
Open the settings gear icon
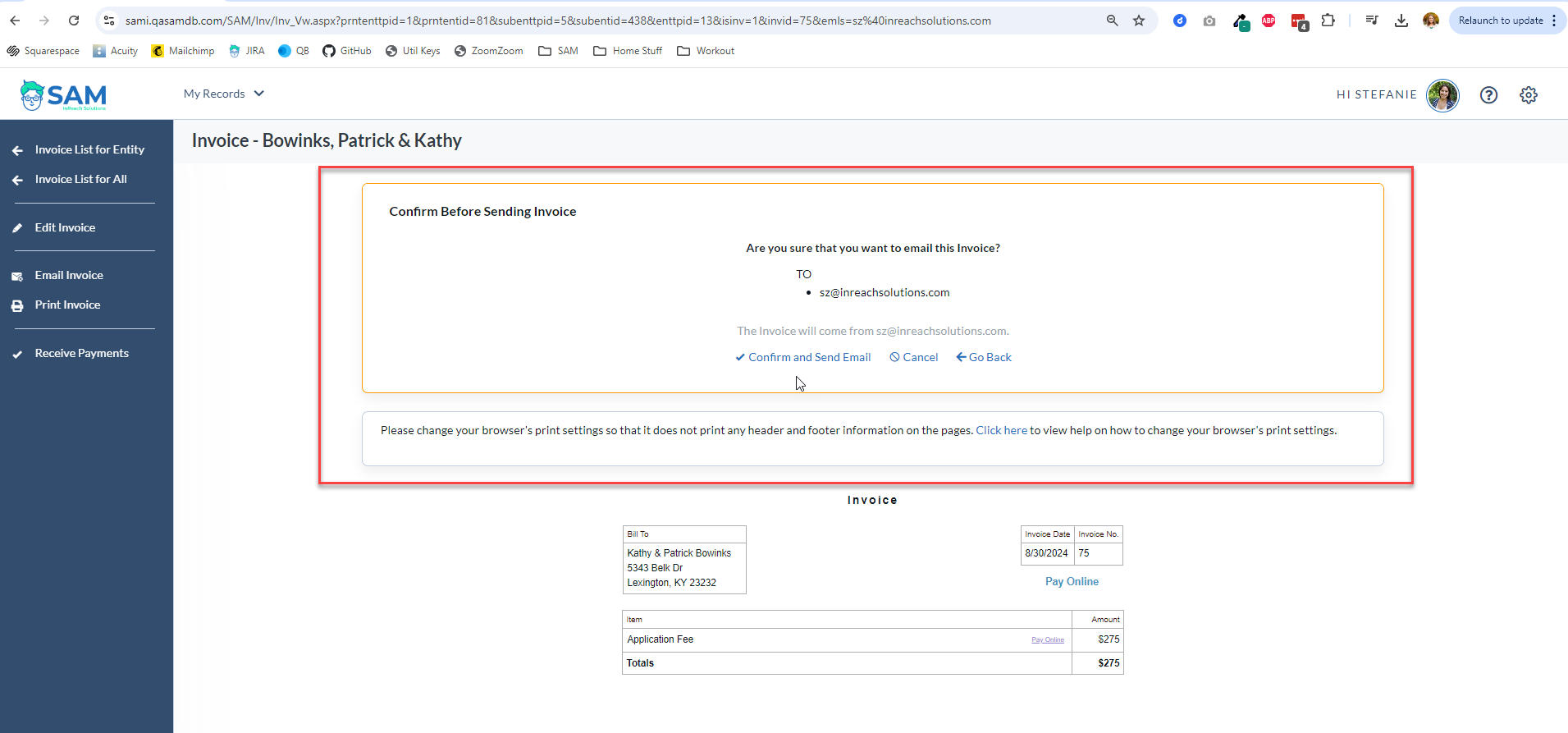(1529, 95)
